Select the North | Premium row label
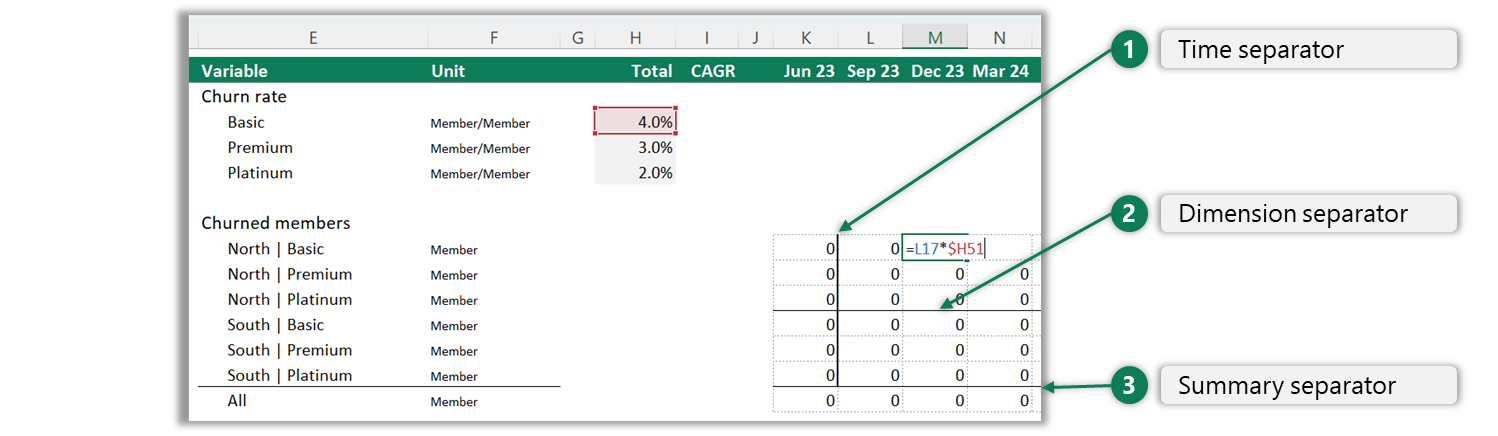 pos(289,274)
